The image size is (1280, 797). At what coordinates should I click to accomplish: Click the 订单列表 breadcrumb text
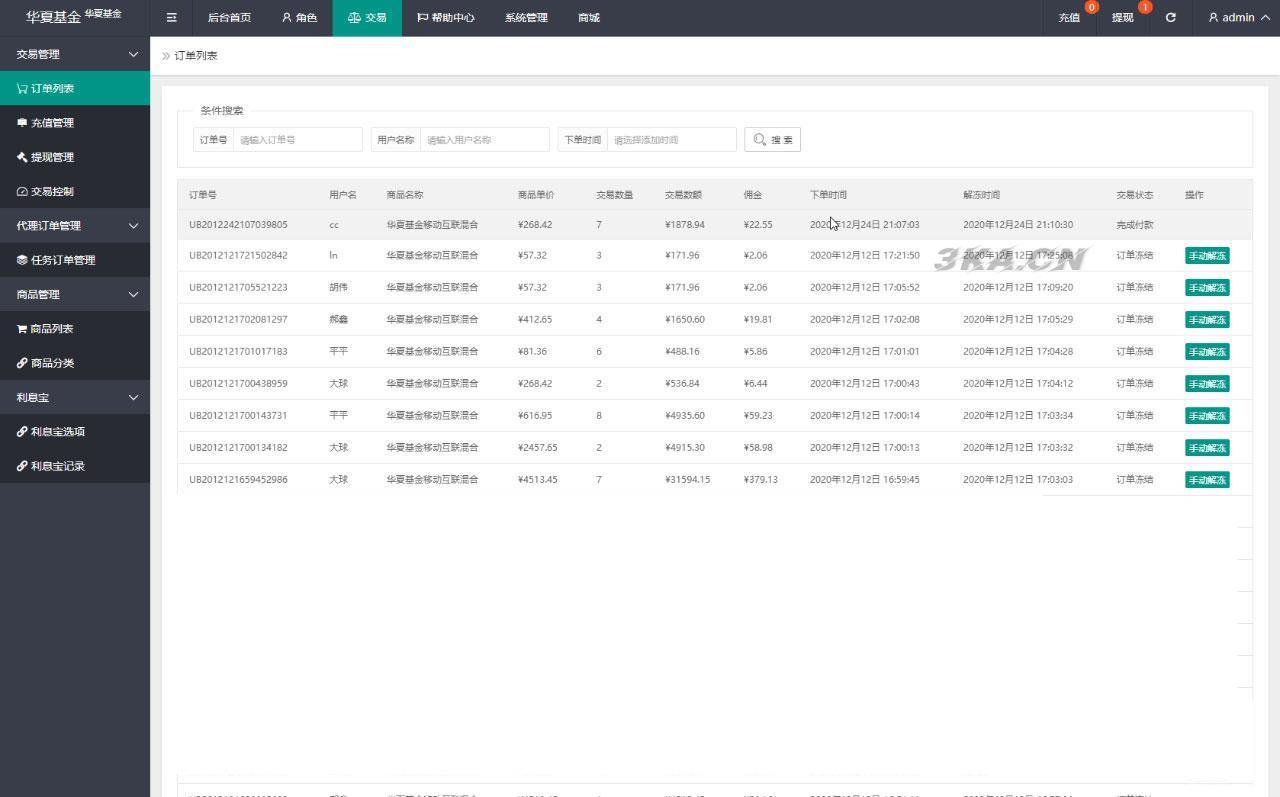196,56
